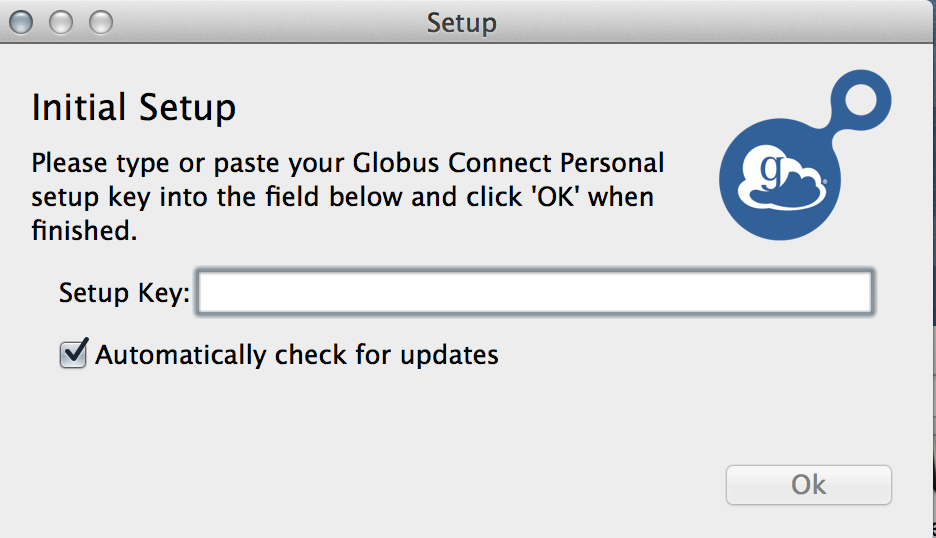
Task: Click the 'Initial Setup' heading
Action: pyautogui.click(x=134, y=107)
